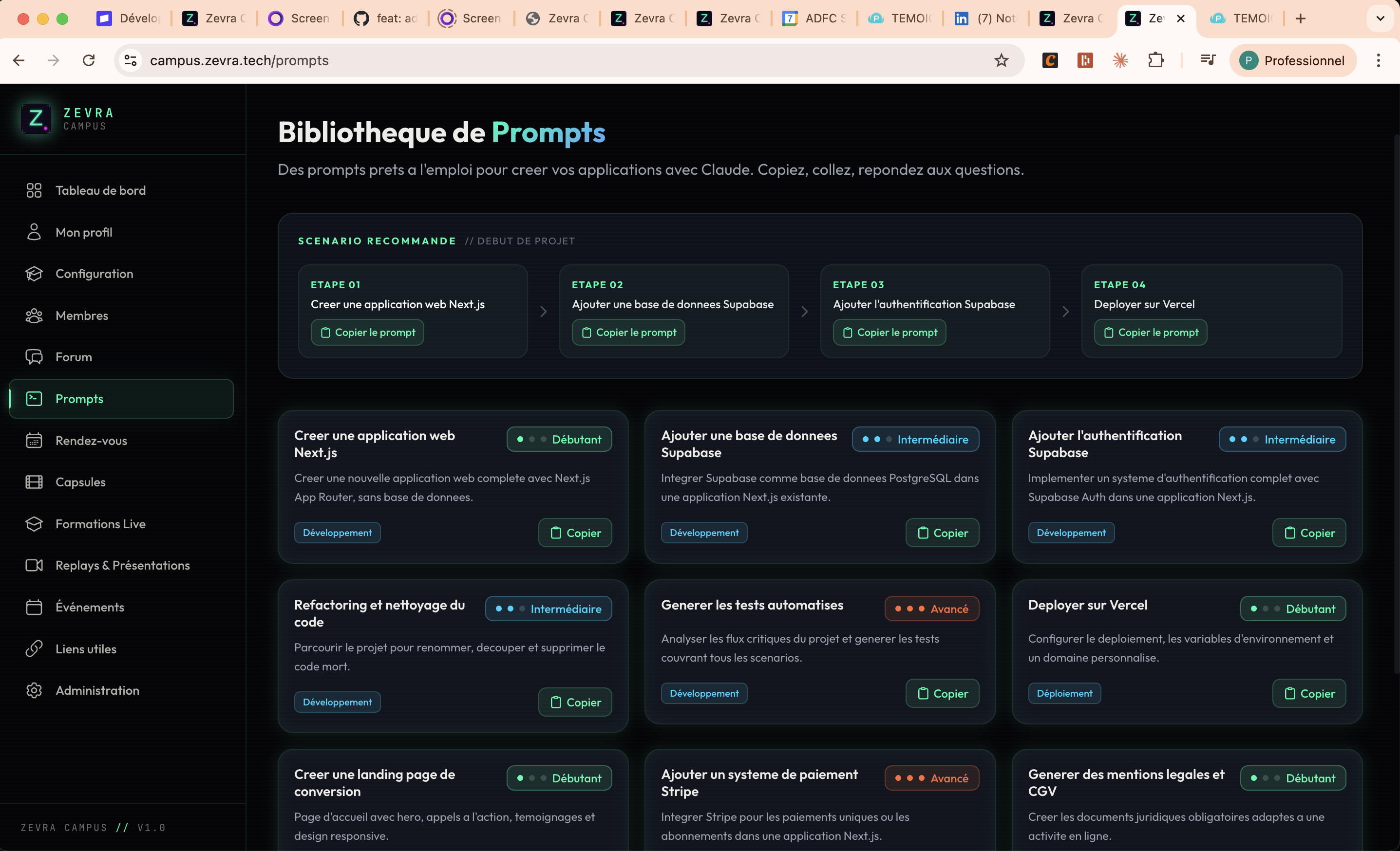
Task: Click Copier on the Deployer sur Vercel card
Action: [x=1308, y=693]
